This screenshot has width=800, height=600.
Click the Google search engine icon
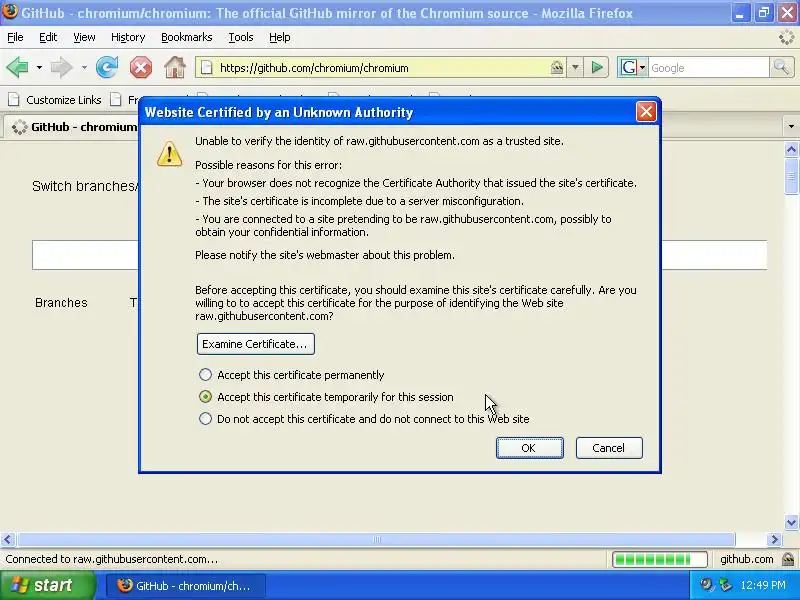(629, 67)
